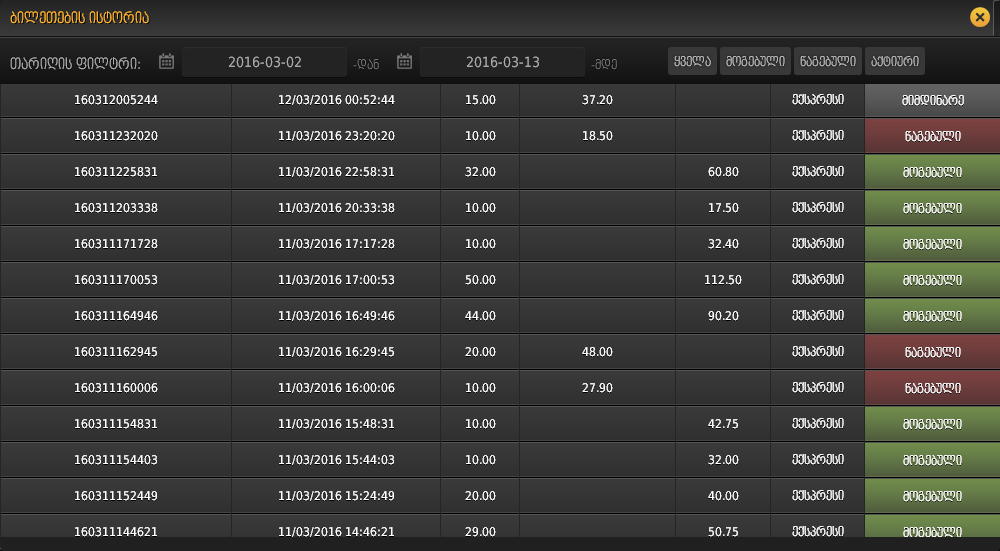
Task: Click the timestamp 11/03/2016 22:58:31
Action: pyautogui.click(x=336, y=172)
